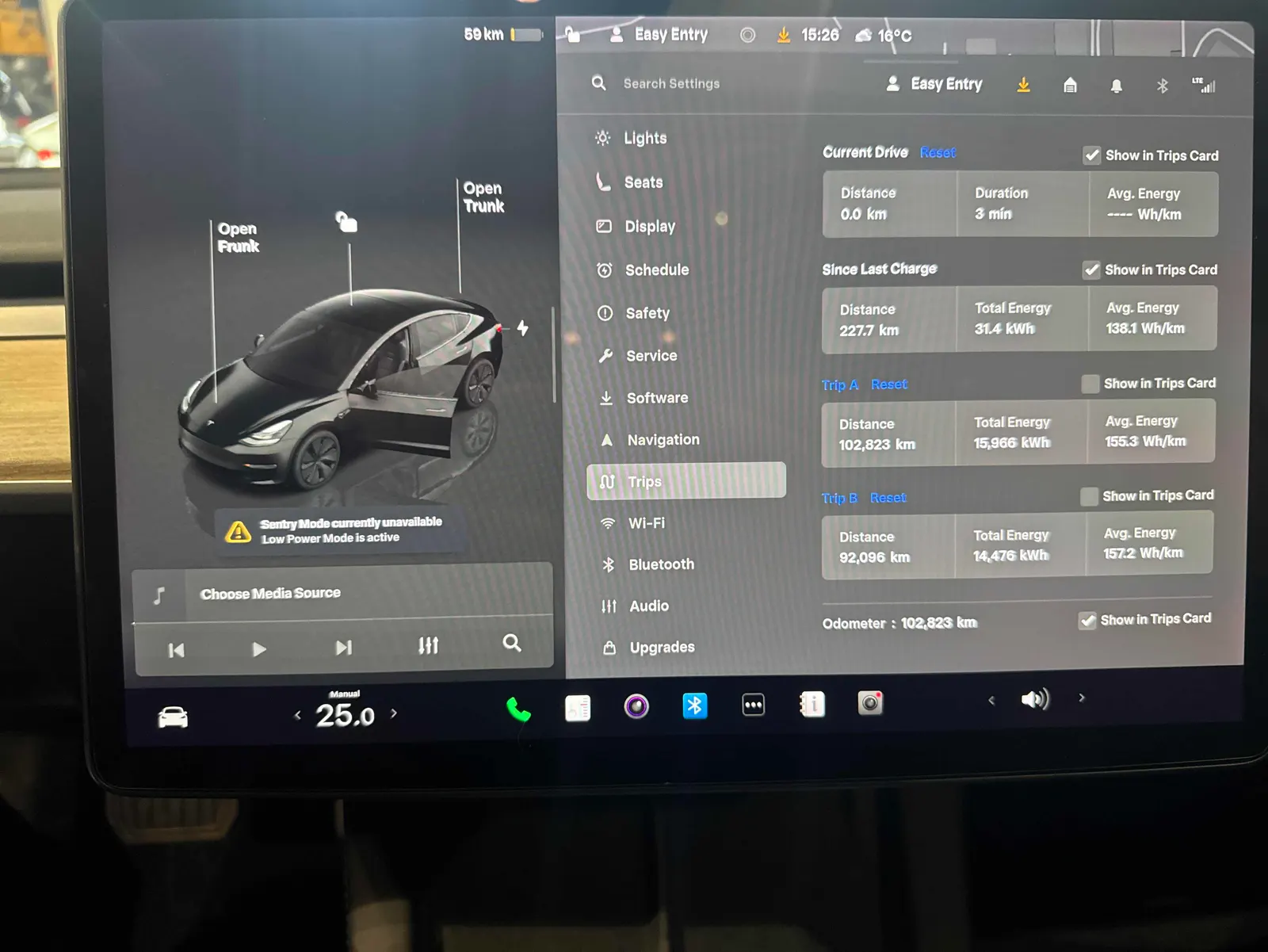Screen dimensions: 1268x952
Task: Reset the Current Drive trip
Action: tap(938, 152)
